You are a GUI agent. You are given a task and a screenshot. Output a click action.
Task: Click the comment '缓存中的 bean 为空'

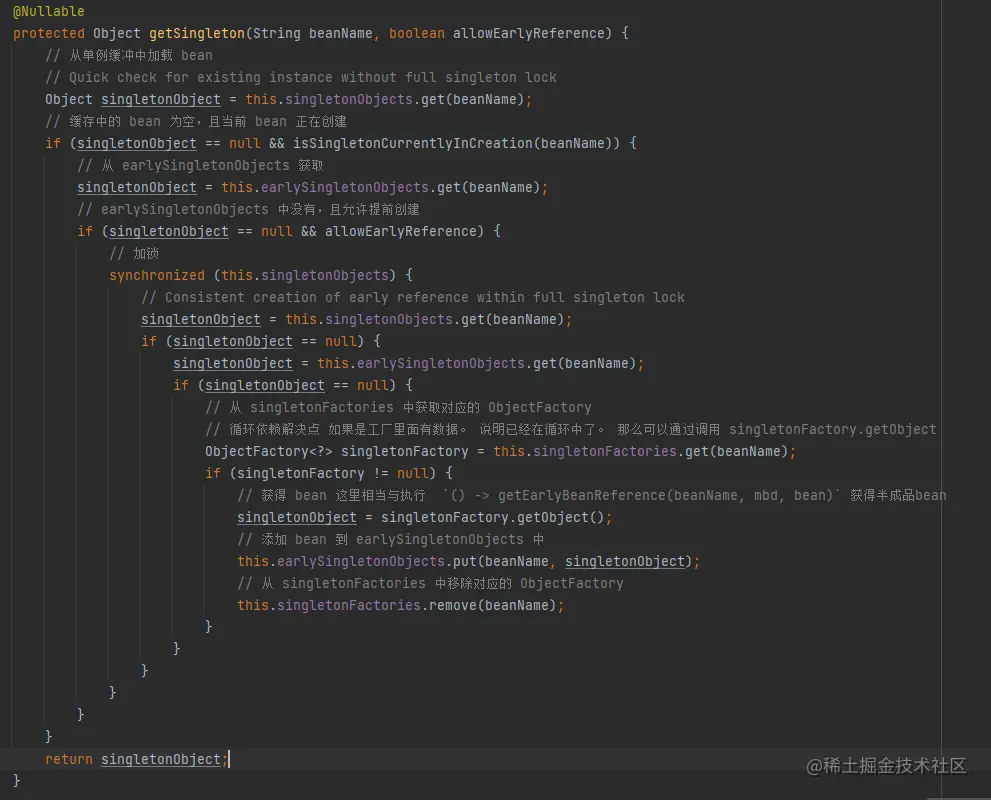coord(196,121)
